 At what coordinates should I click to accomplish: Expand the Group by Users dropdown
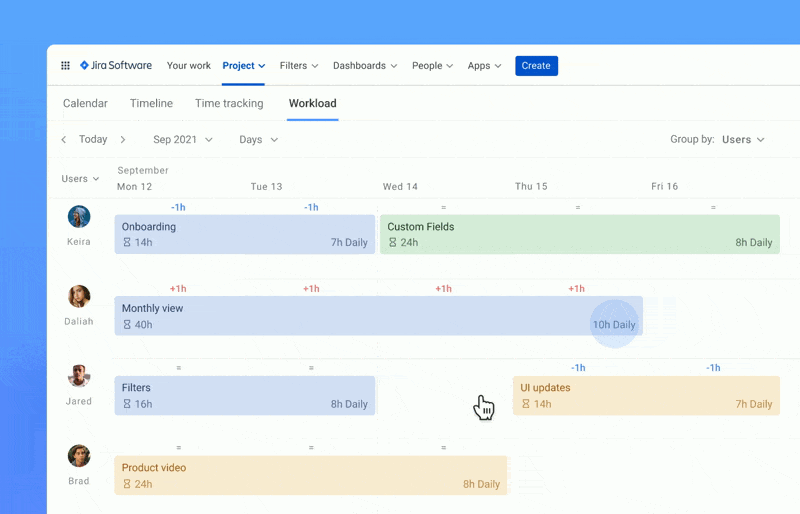coord(743,140)
